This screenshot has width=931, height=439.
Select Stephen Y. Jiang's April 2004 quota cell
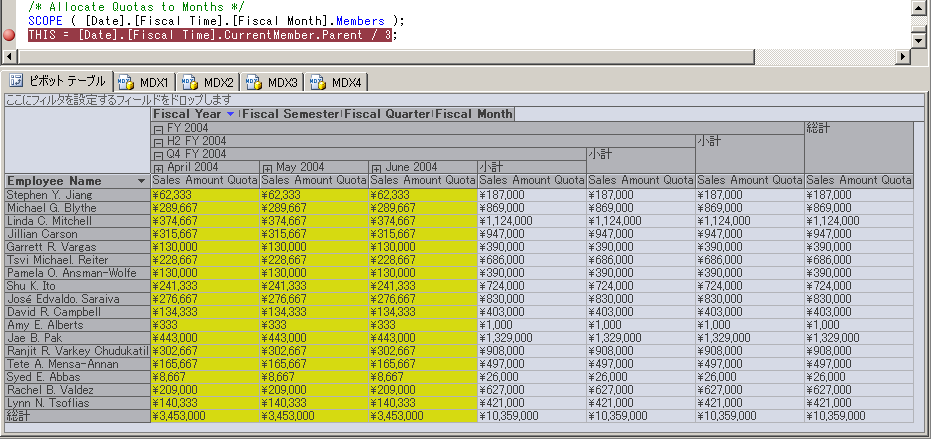(205, 194)
